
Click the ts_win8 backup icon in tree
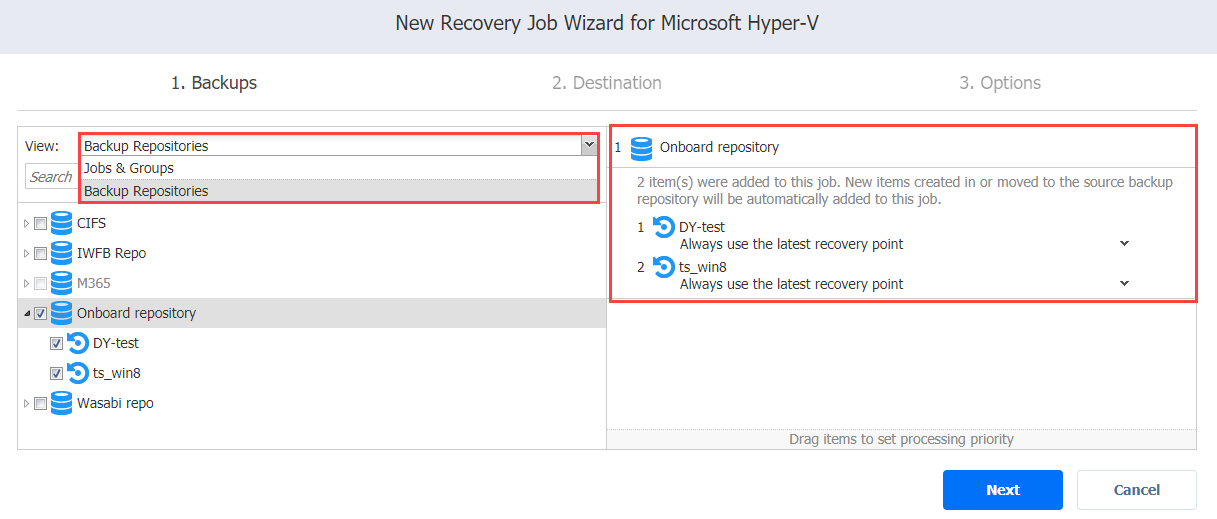[78, 373]
